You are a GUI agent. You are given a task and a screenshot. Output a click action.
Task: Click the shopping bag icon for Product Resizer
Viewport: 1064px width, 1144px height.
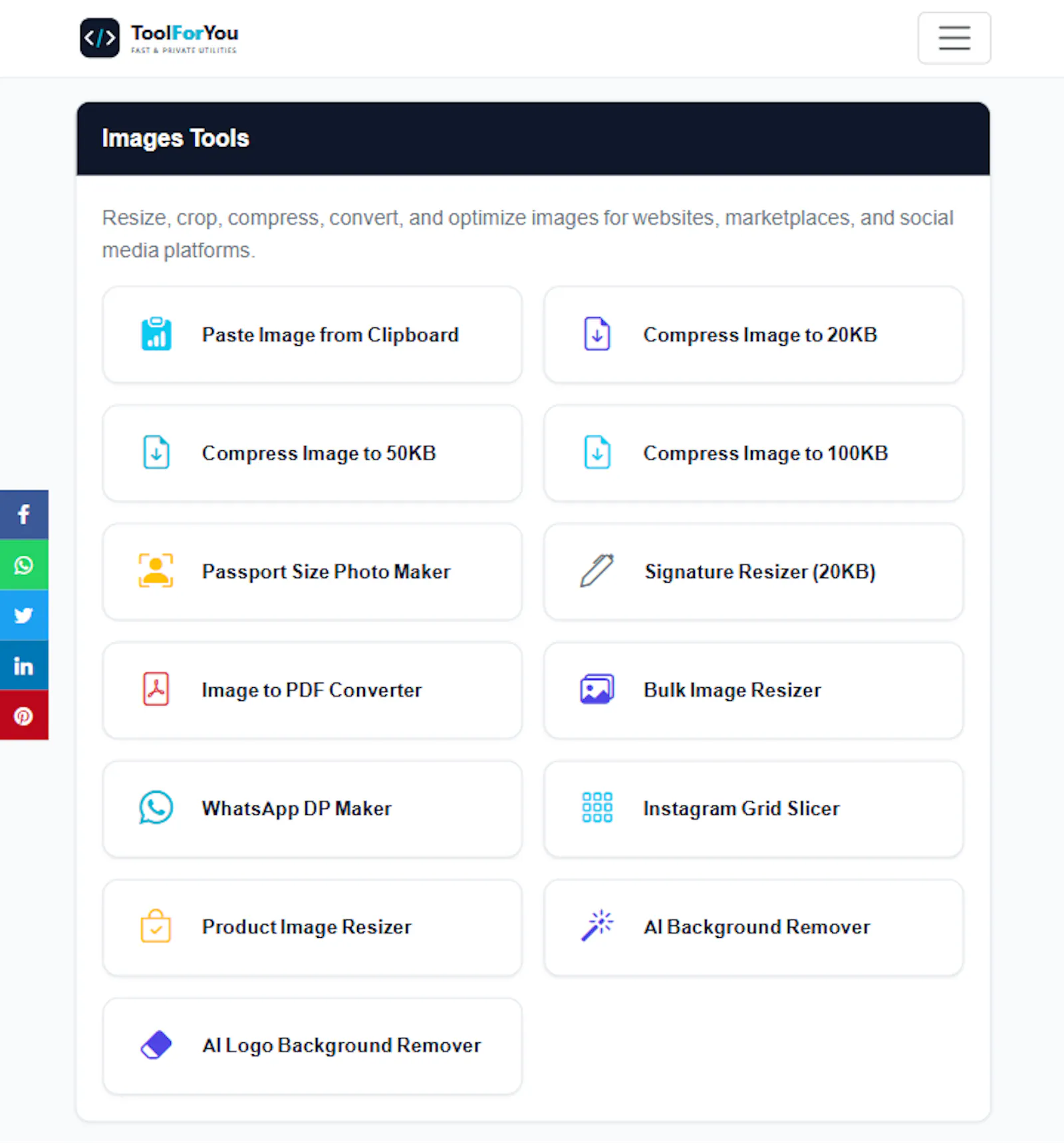(x=156, y=926)
